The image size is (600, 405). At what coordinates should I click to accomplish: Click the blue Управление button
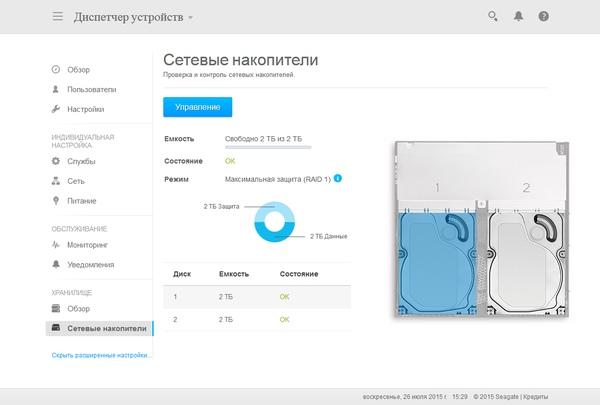point(197,107)
